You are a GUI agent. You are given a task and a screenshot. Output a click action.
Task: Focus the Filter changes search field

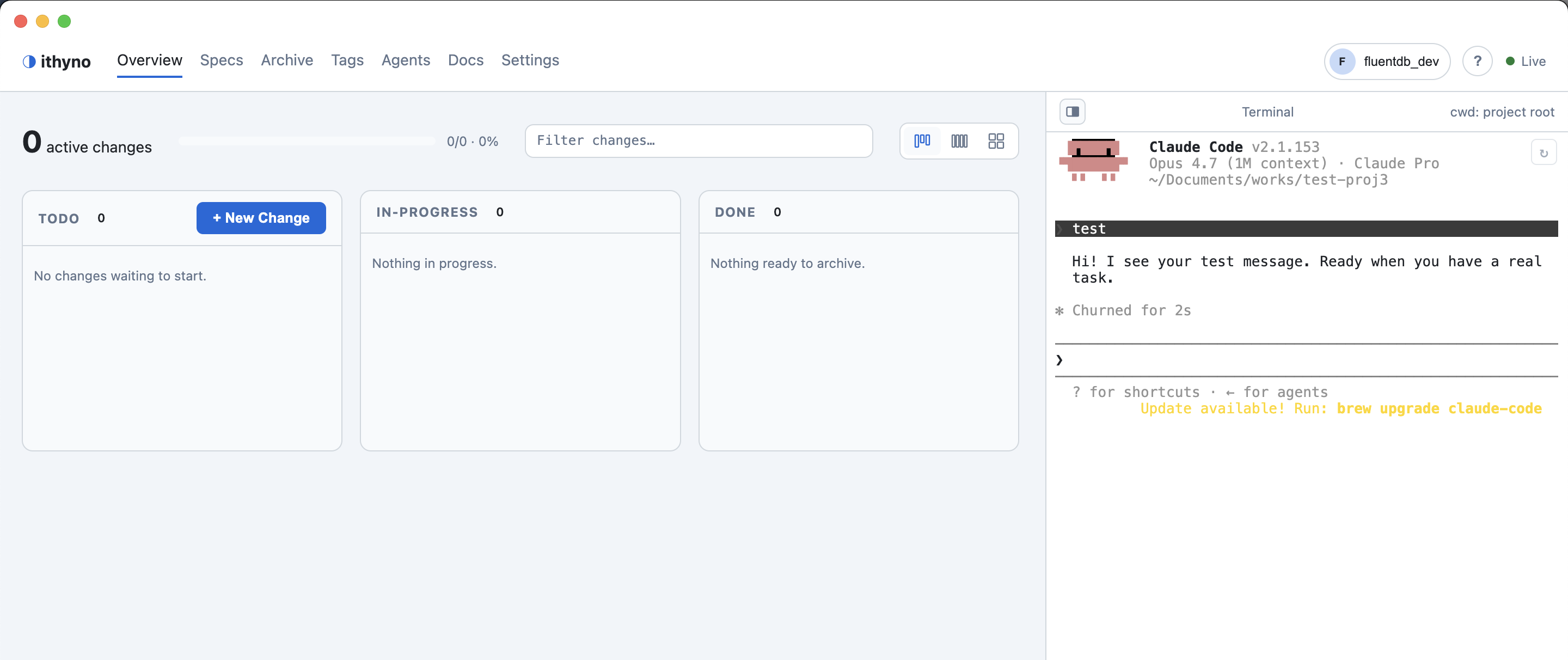click(x=699, y=140)
